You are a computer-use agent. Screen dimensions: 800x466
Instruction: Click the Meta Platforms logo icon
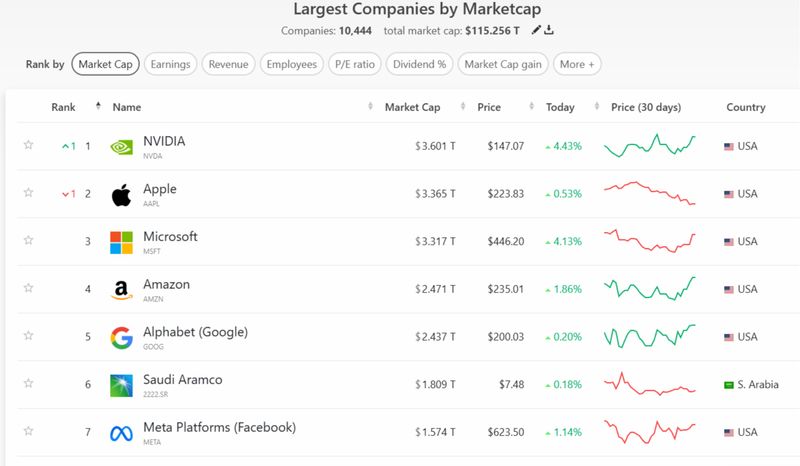121,434
